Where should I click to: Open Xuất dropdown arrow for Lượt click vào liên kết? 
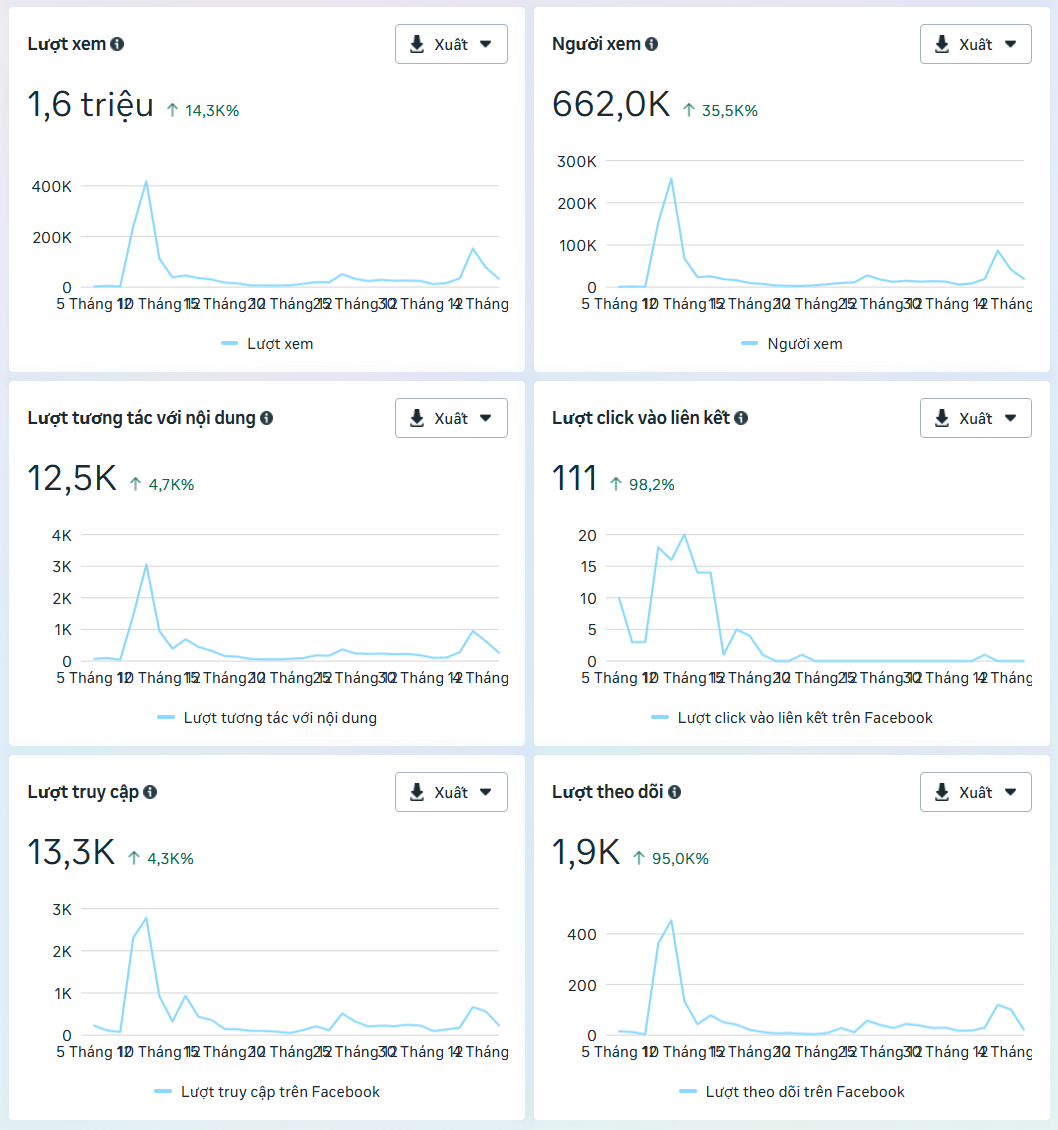(1010, 418)
